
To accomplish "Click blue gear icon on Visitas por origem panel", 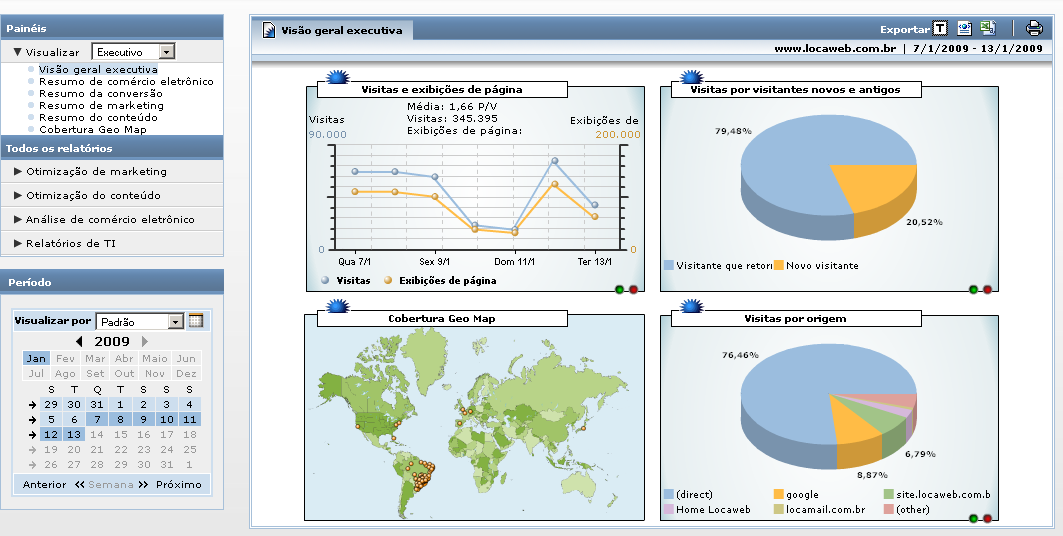I will (x=691, y=307).
